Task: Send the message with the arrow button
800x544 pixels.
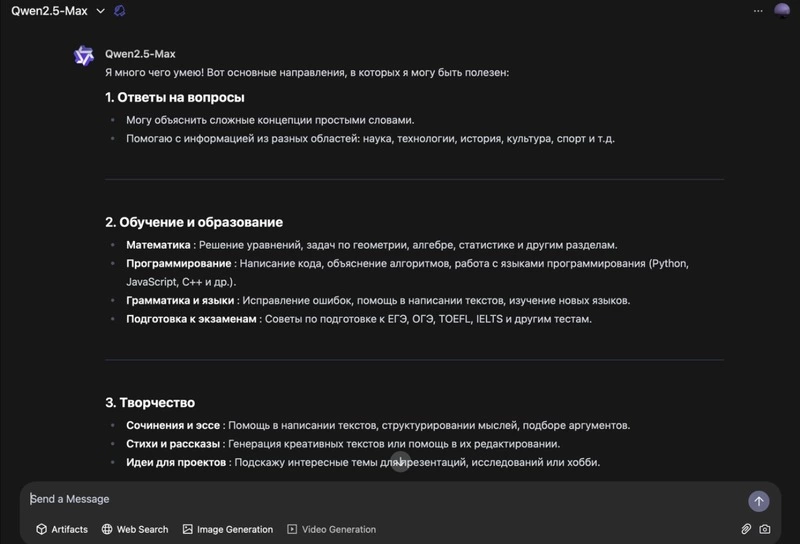Action: pos(759,501)
